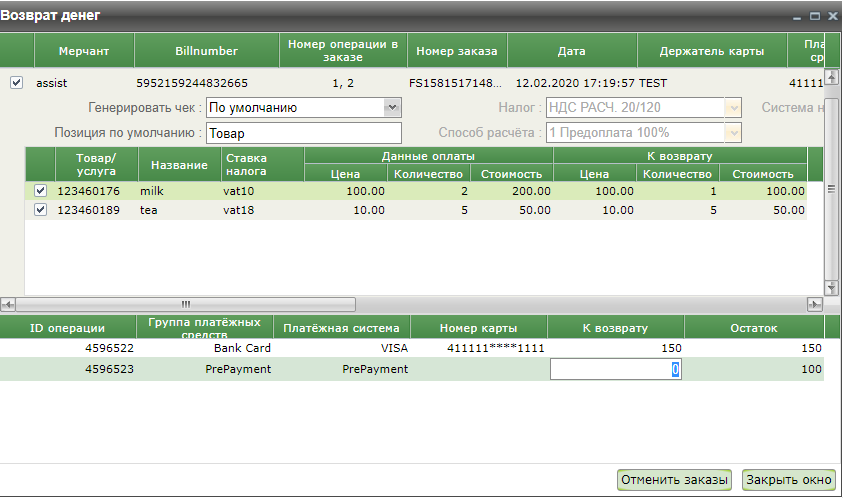Minimize the Возврат денег window
Image resolution: width=843 pixels, height=498 pixels.
tap(798, 16)
